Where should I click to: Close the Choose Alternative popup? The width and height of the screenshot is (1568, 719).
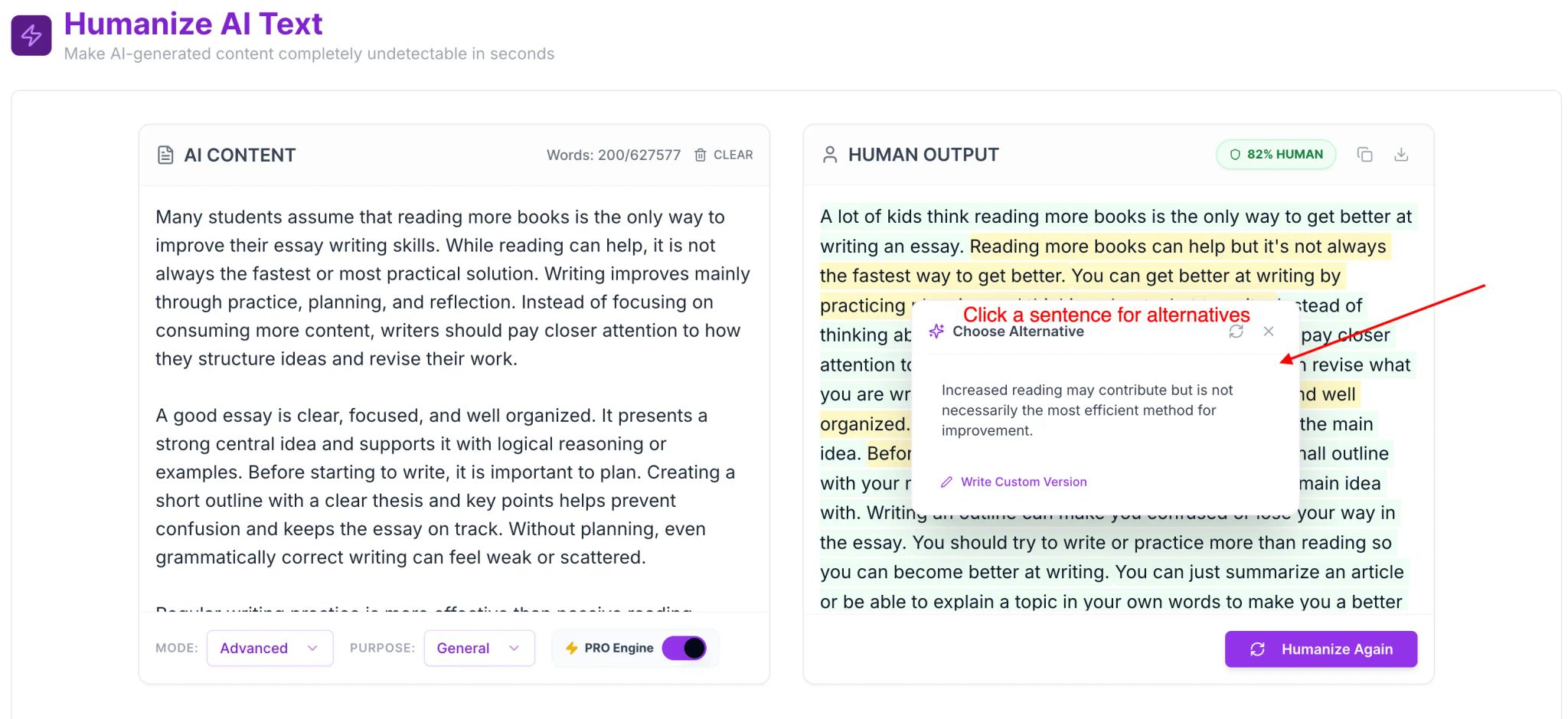tap(1269, 332)
